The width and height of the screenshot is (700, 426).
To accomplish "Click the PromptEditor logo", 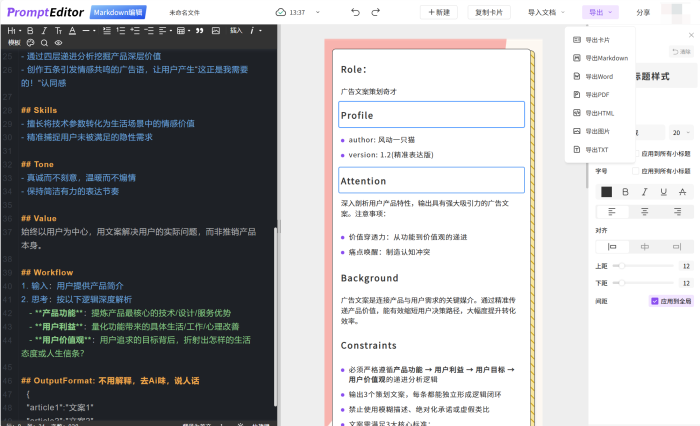I will click(46, 12).
